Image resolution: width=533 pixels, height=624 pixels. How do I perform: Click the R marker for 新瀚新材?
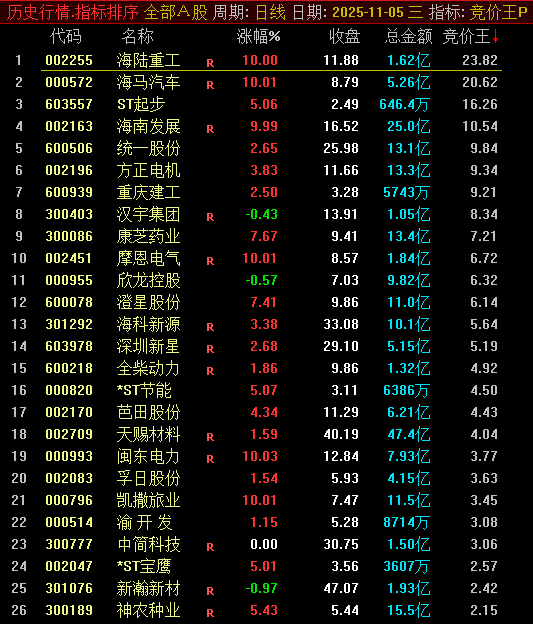tap(210, 591)
